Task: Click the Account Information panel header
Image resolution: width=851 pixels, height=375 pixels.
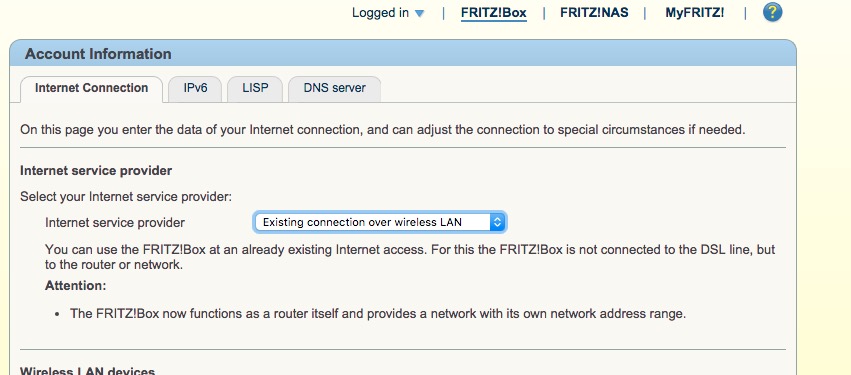Action: tap(403, 54)
